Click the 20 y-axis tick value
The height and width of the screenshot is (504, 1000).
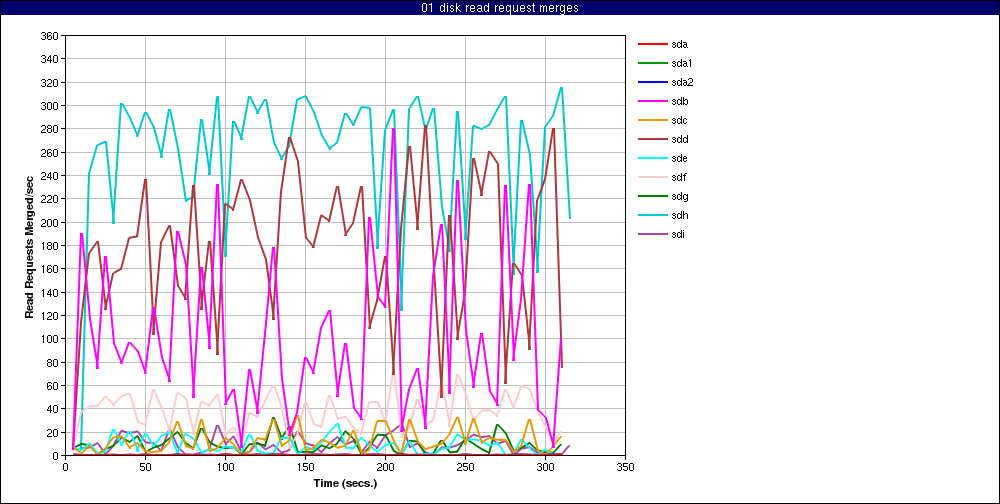coord(53,433)
